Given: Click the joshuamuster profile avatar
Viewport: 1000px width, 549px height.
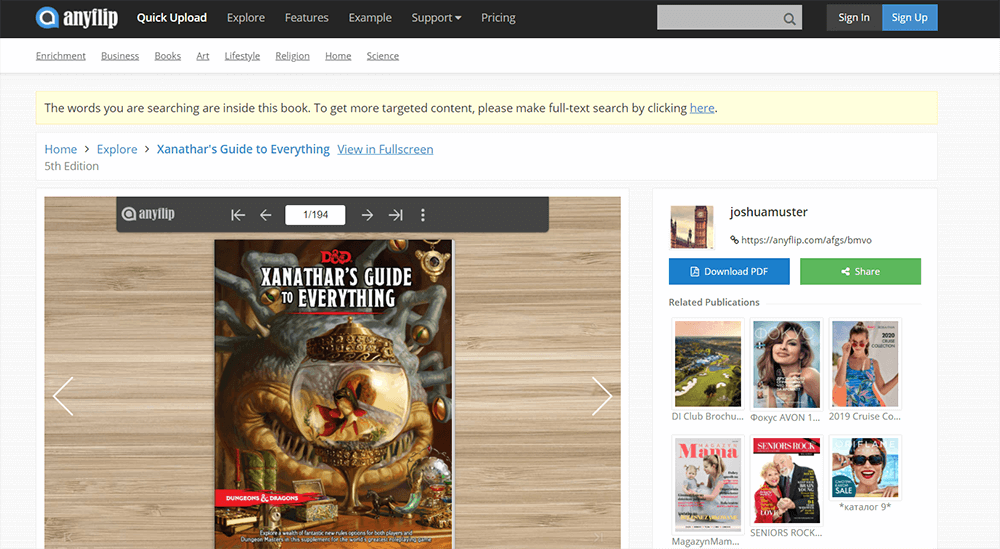Looking at the screenshot, I should coord(691,226).
